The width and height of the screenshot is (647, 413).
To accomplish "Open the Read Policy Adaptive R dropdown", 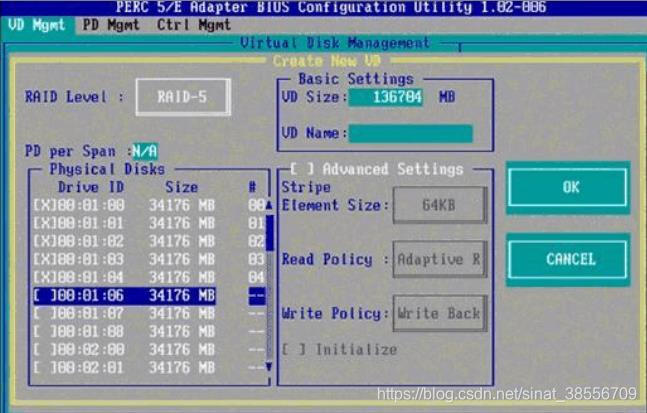I will [x=440, y=260].
